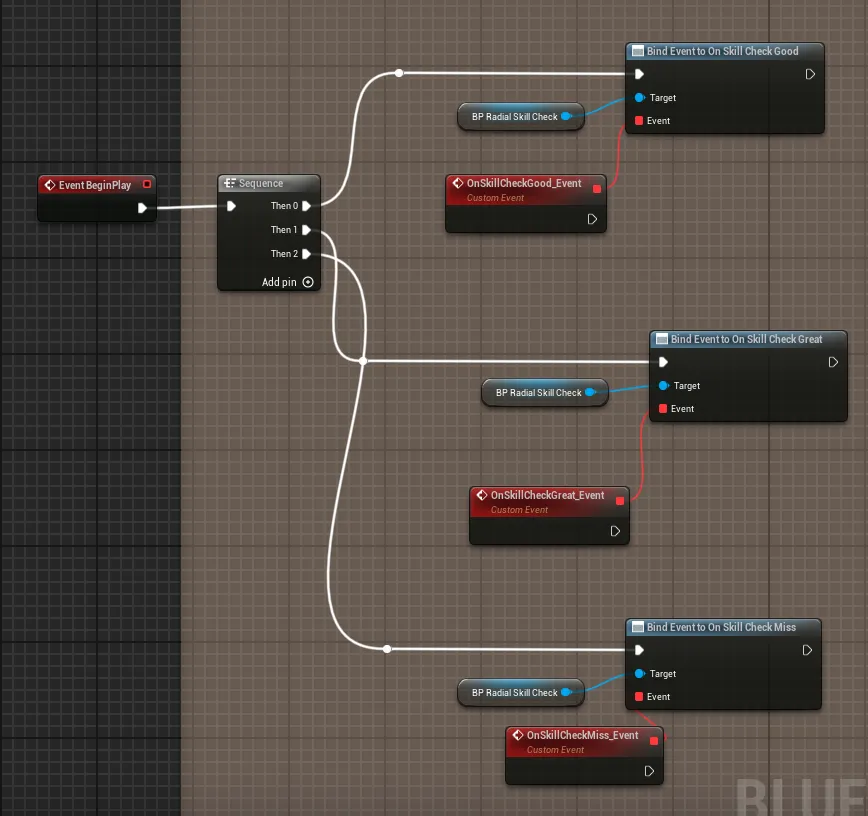Click OnSkillCheckMiss_Event exec output pin
The image size is (868, 816).
pos(649,771)
